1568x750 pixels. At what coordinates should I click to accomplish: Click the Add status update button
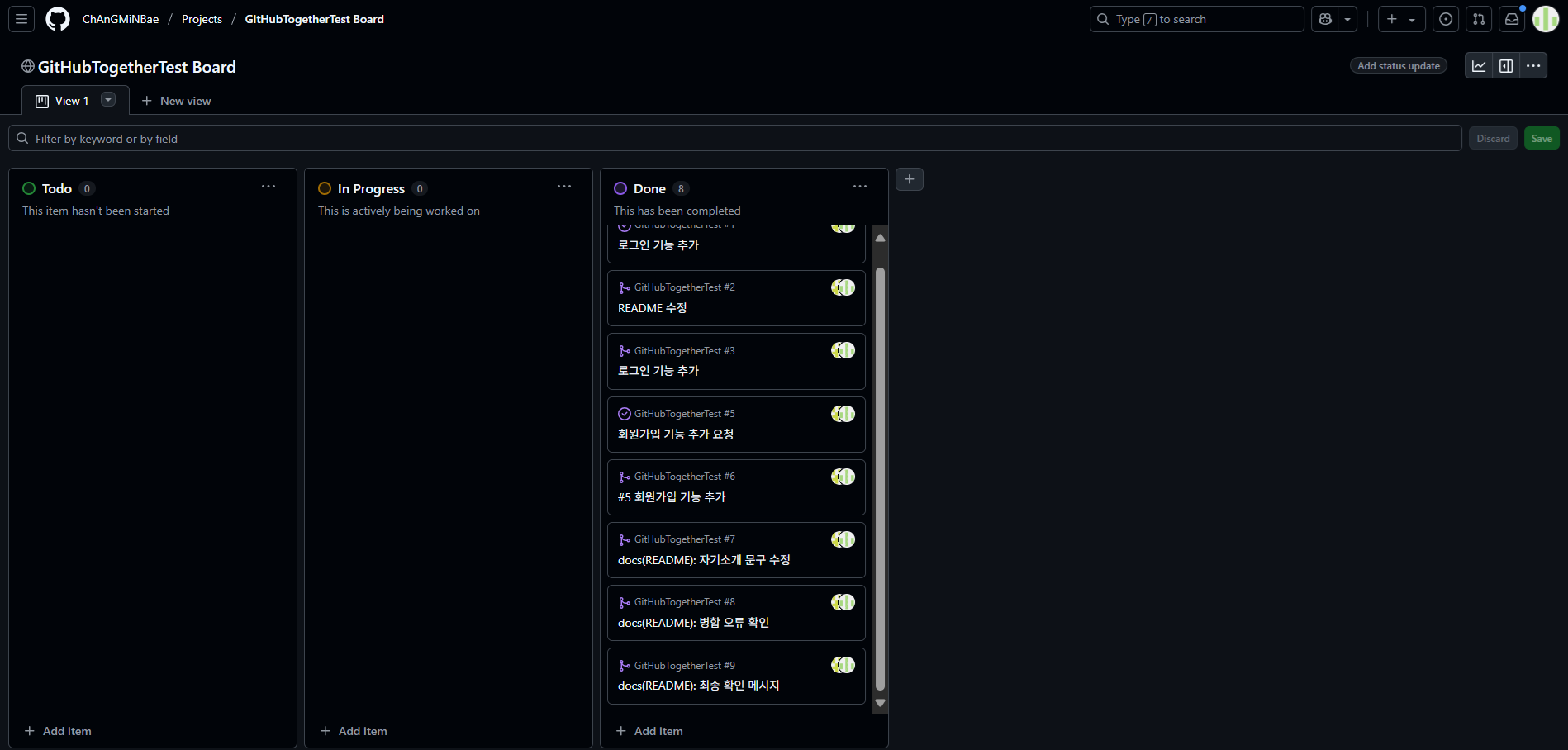coord(1399,66)
